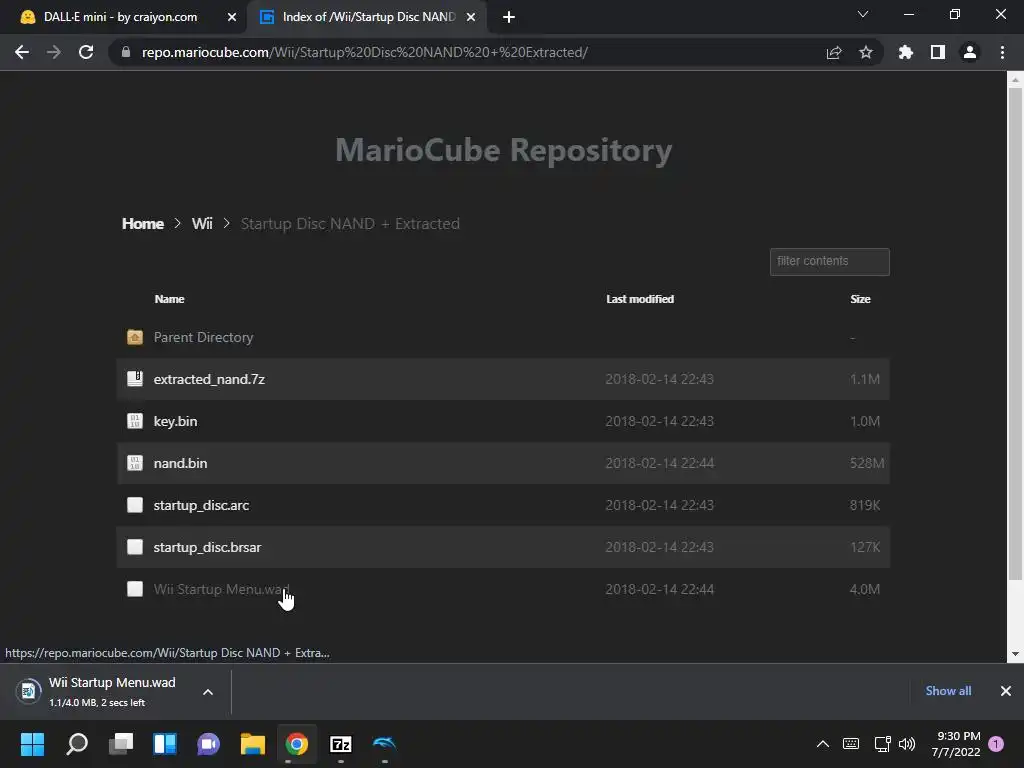Sort by Size column header
This screenshot has width=1024, height=768.
coord(860,299)
